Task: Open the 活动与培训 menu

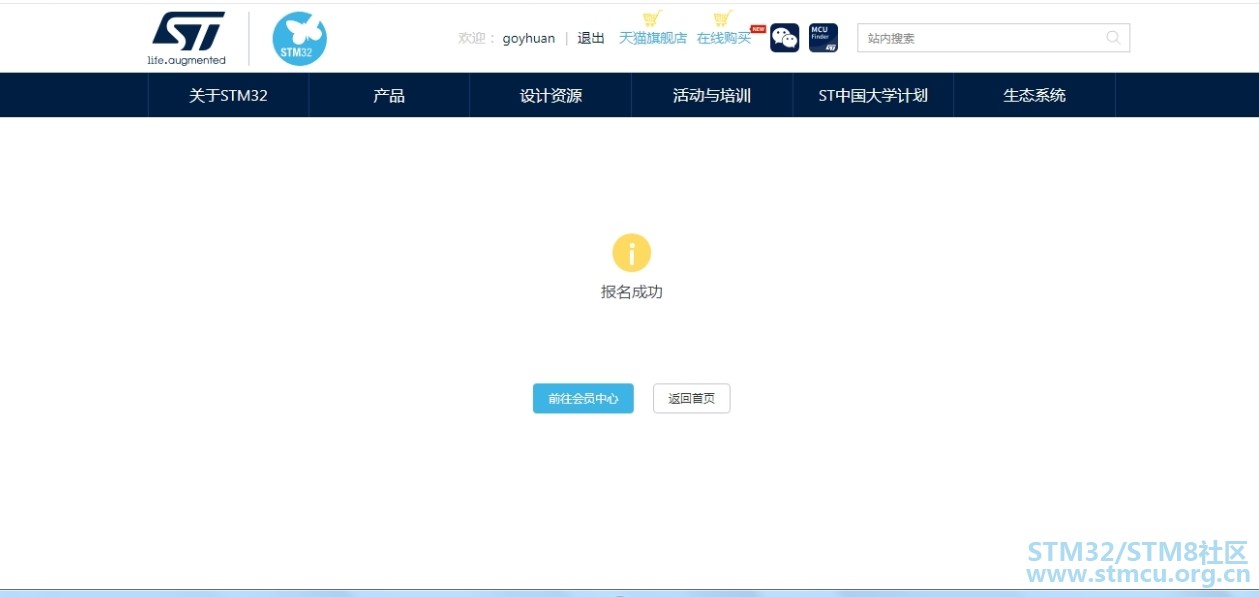Action: 712,95
